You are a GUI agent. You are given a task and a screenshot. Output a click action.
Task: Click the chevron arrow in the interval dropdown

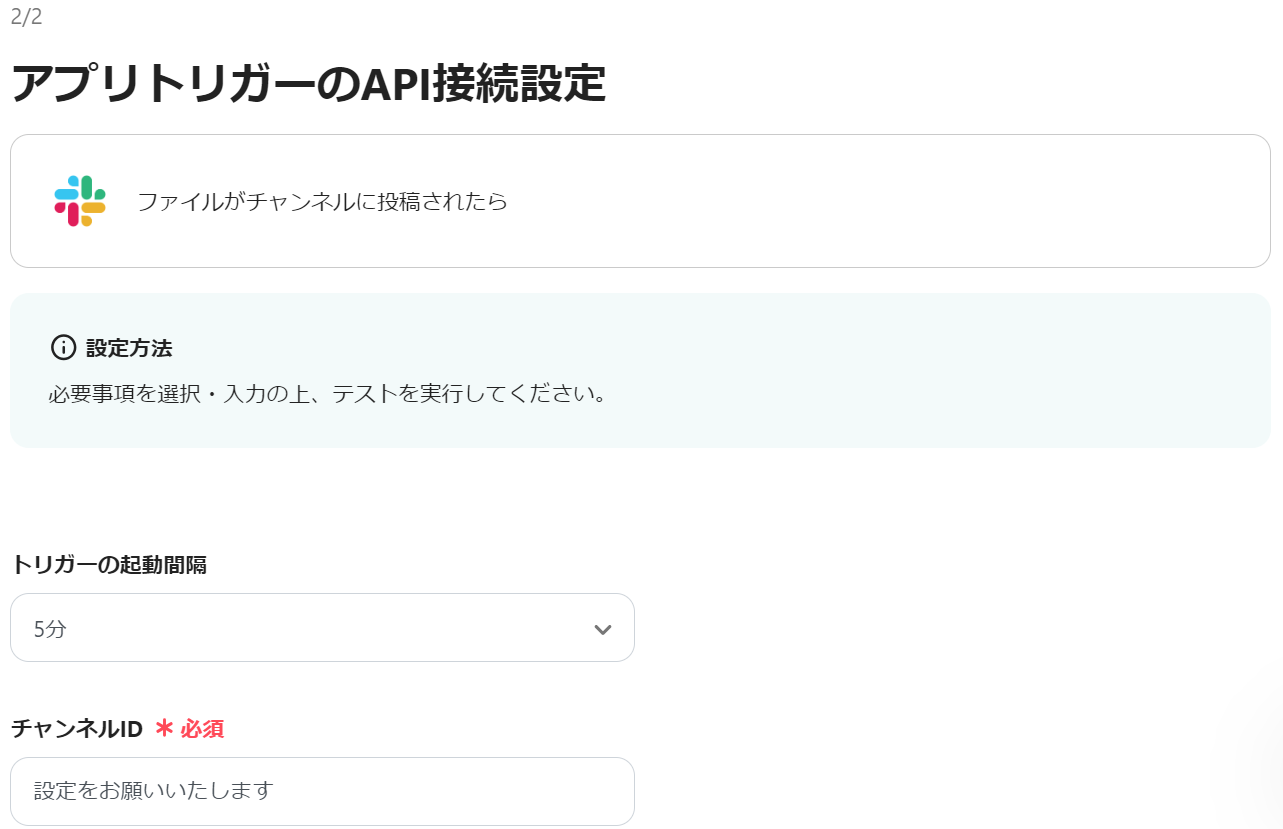(602, 629)
